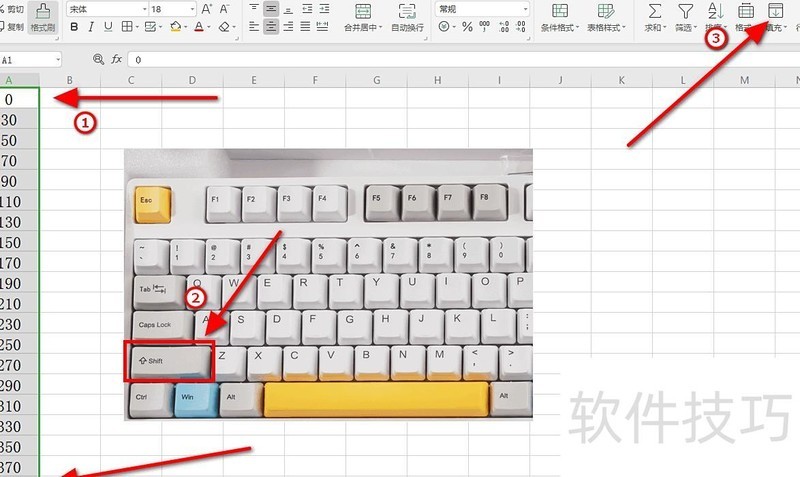
Task: Toggle Bold formatting
Action: tap(74, 27)
